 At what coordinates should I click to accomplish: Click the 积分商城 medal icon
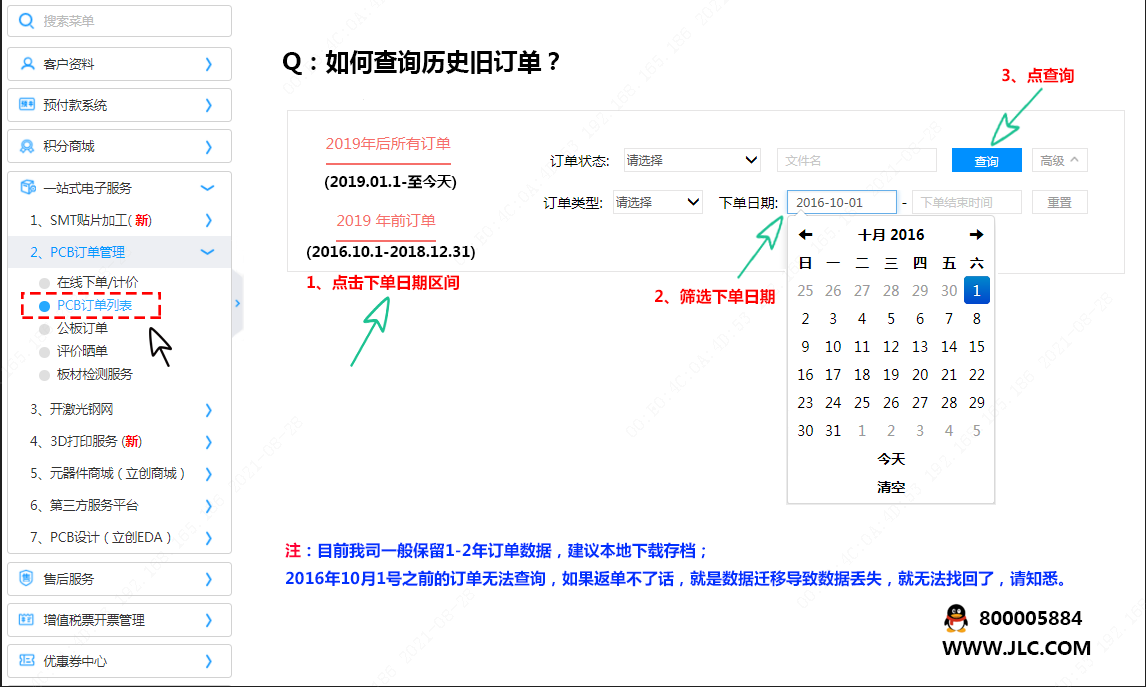coord(27,146)
